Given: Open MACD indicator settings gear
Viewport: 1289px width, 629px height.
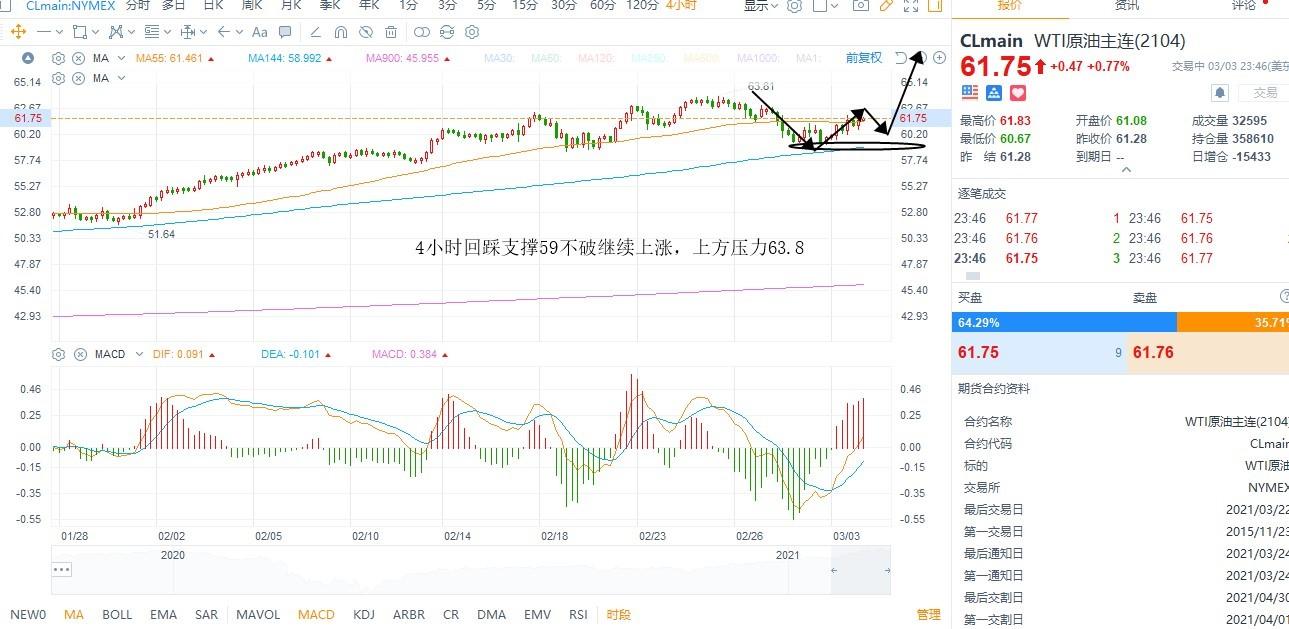Looking at the screenshot, I should pyautogui.click(x=58, y=354).
